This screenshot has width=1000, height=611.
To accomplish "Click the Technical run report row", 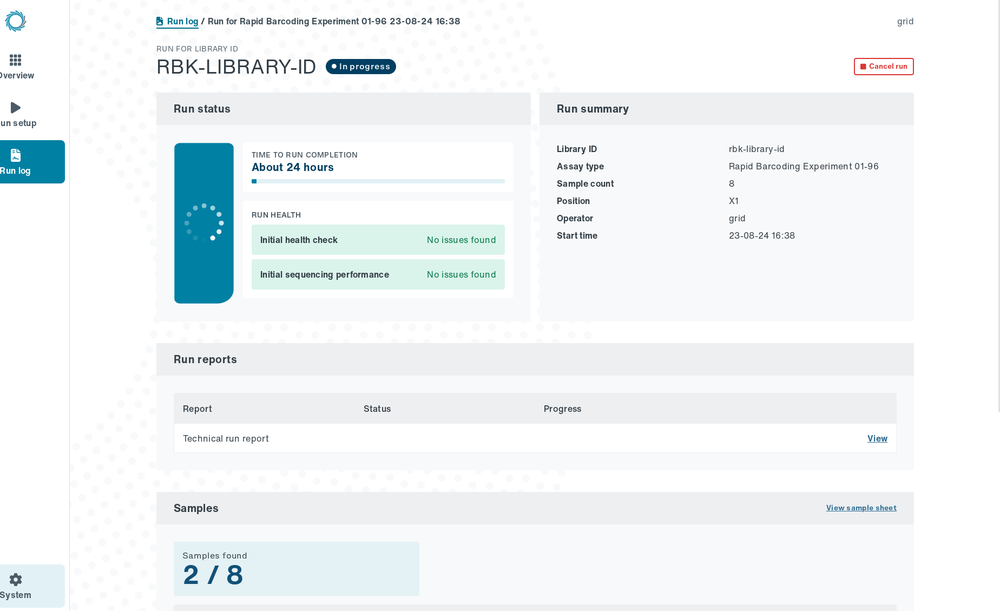I will (535, 438).
